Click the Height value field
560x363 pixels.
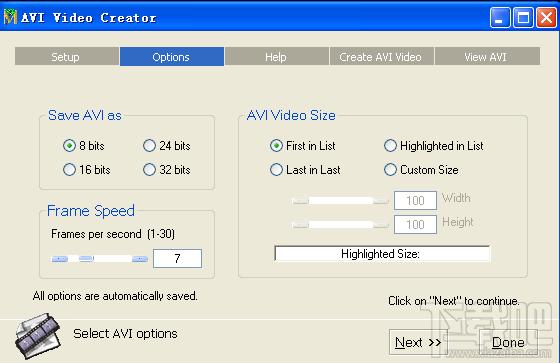(415, 224)
